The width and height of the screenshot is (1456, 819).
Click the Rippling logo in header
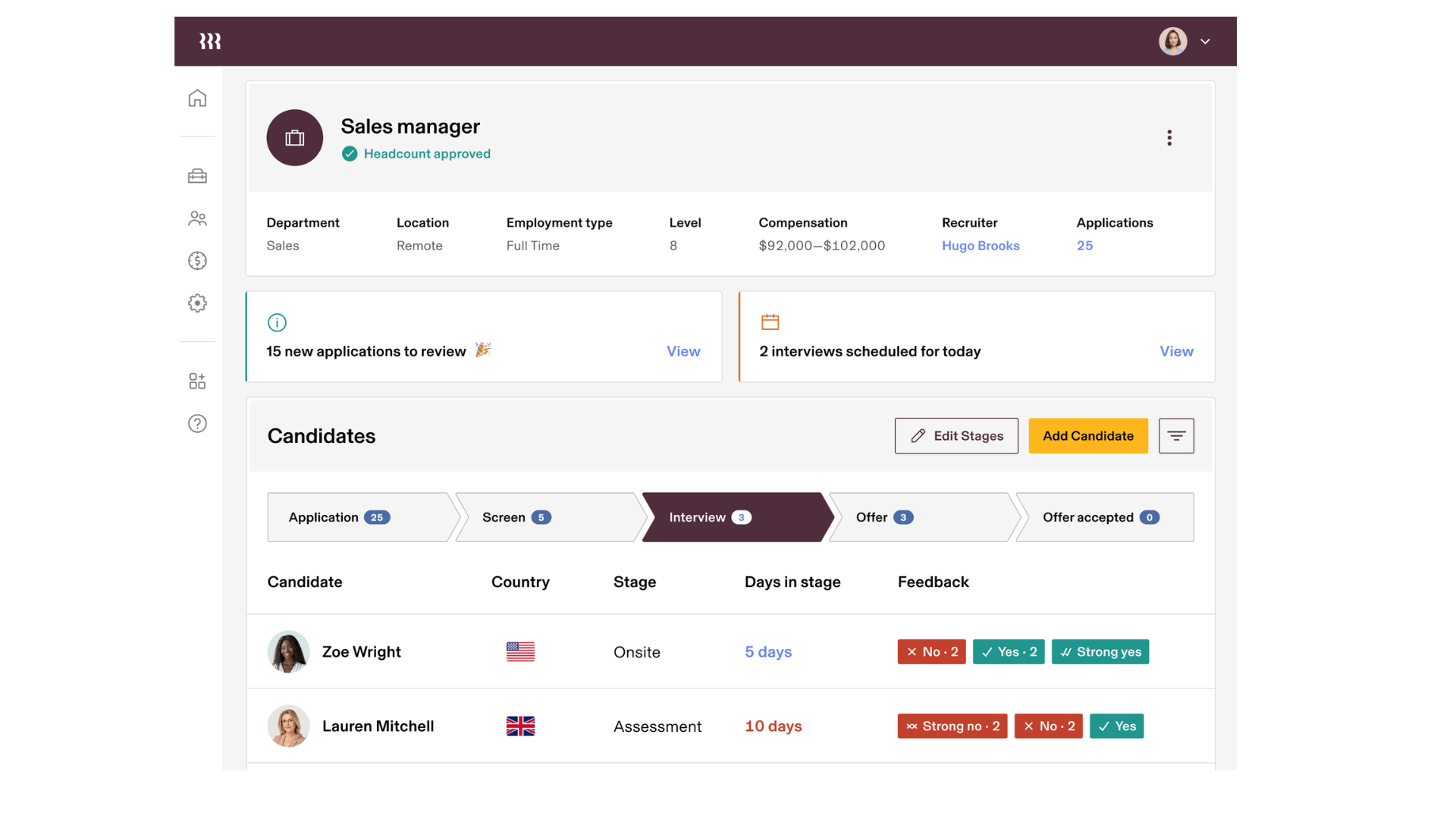[x=210, y=41]
